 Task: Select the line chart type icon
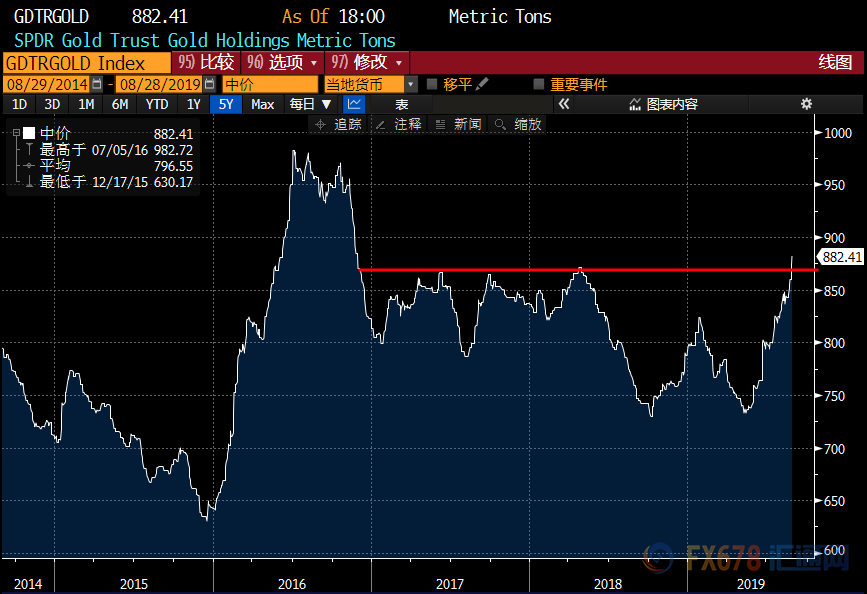coord(354,104)
